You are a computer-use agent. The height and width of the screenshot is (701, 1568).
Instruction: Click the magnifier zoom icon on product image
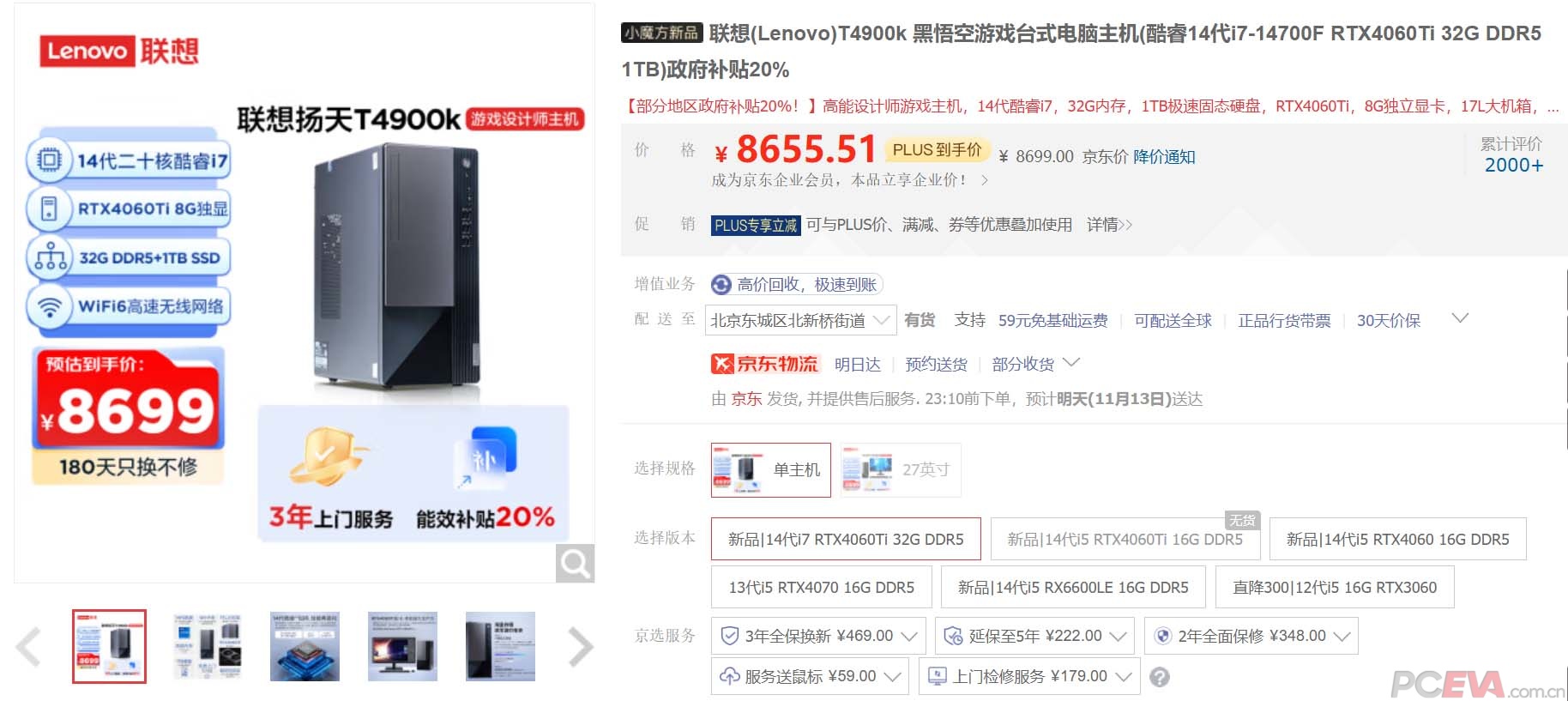coord(575,564)
